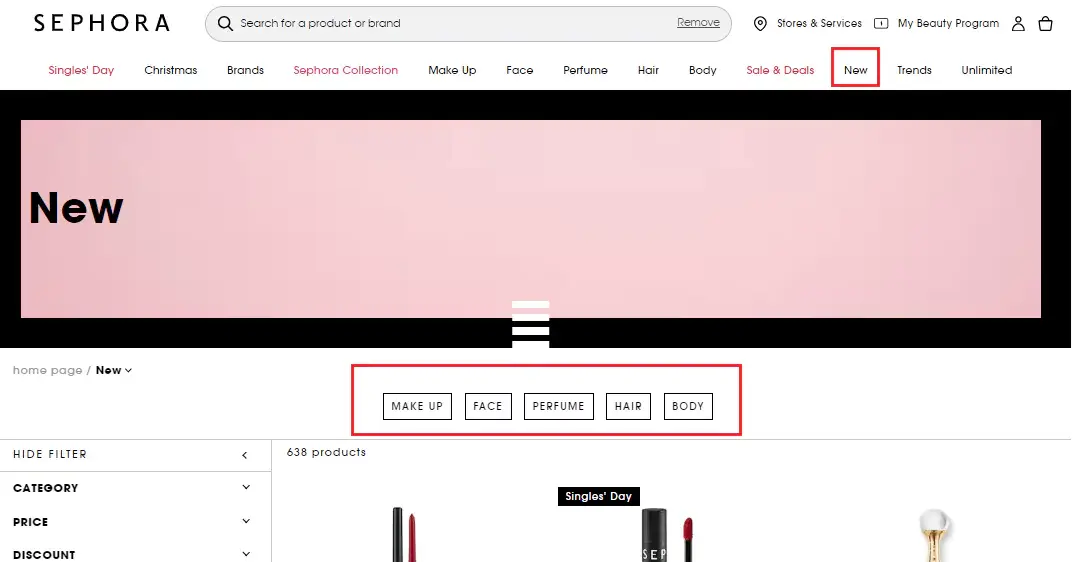Click the beauty program card icon
Image resolution: width=1092 pixels, height=562 pixels.
pyautogui.click(x=881, y=23)
